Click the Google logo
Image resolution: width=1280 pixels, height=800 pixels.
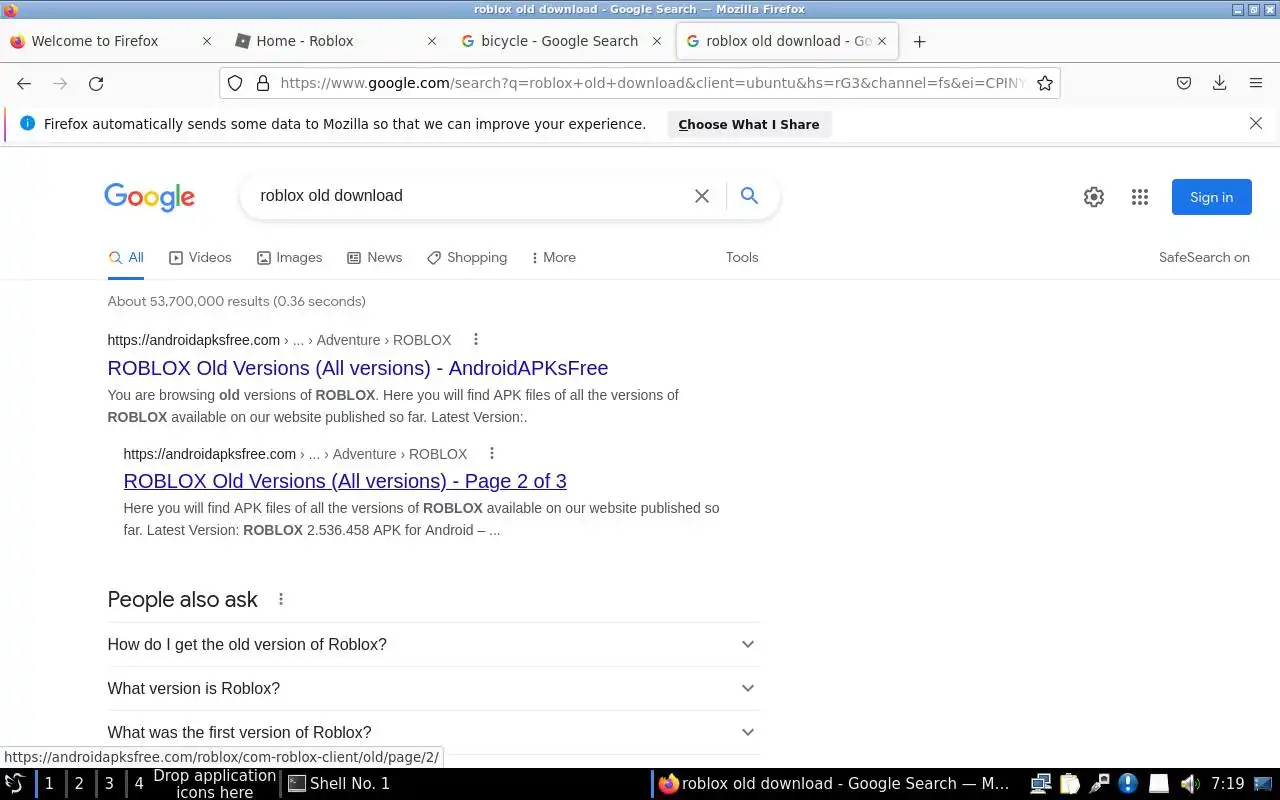pyautogui.click(x=149, y=197)
